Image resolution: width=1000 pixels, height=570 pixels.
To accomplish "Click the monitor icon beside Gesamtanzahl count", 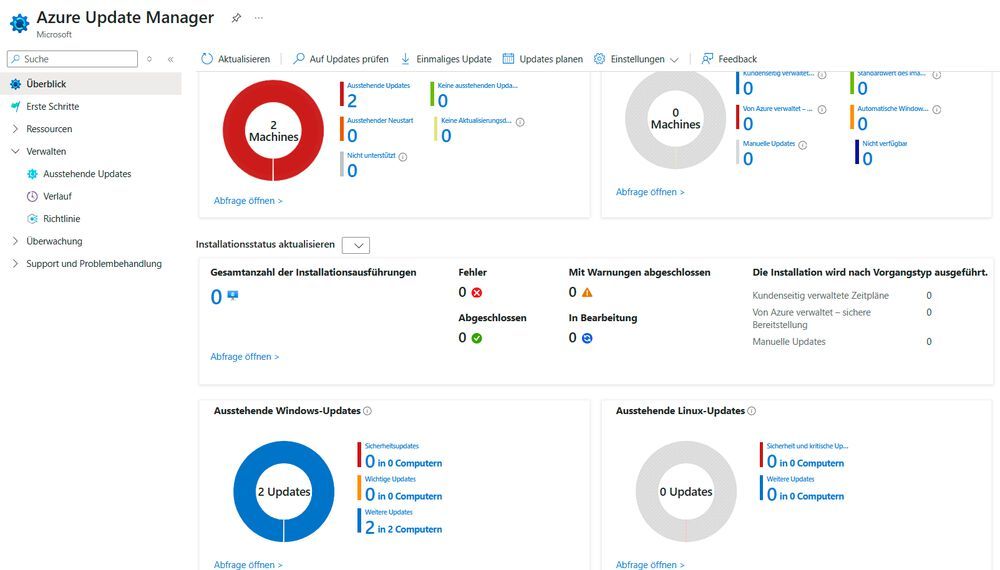I will pyautogui.click(x=233, y=295).
